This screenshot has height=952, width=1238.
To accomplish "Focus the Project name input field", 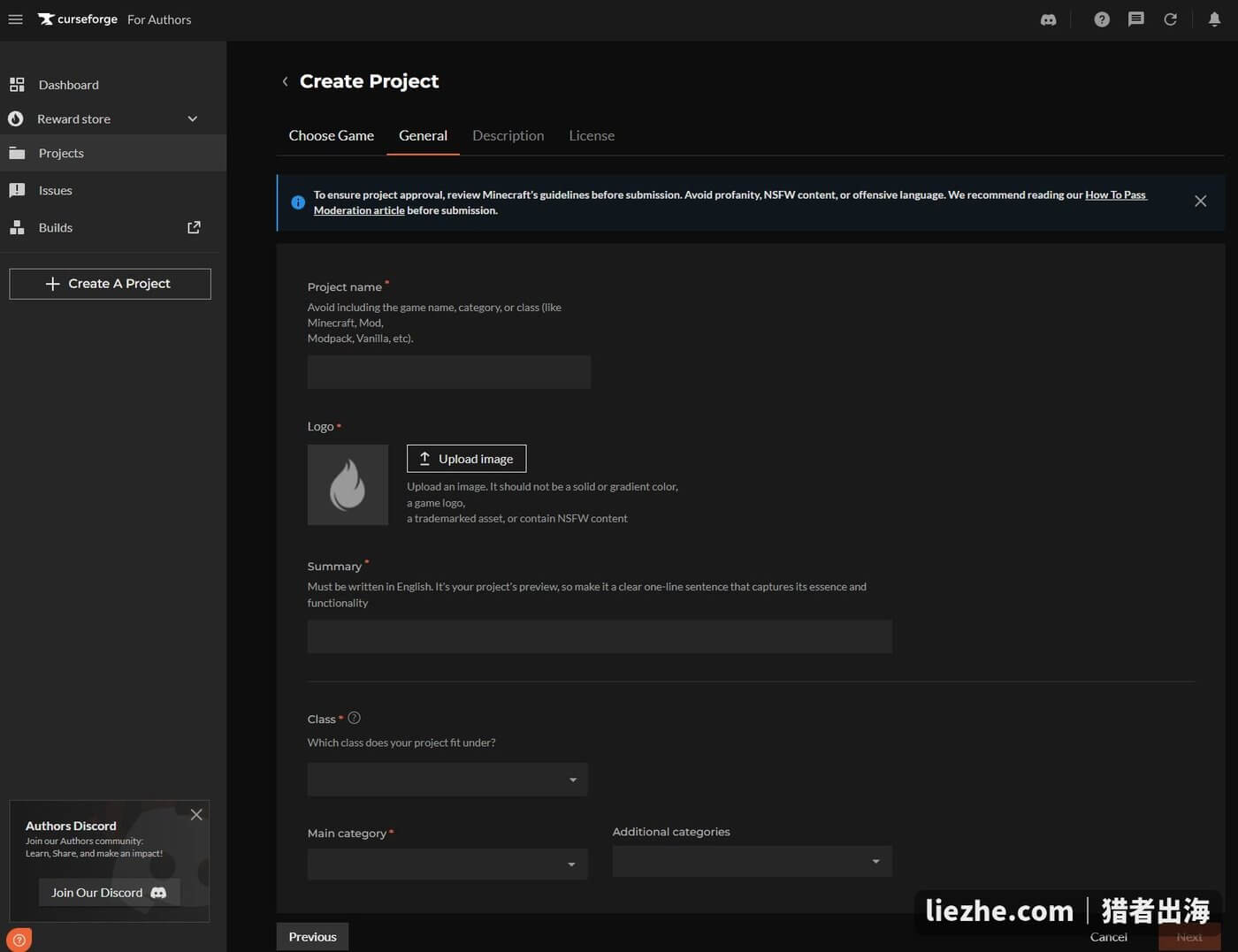I will click(449, 372).
